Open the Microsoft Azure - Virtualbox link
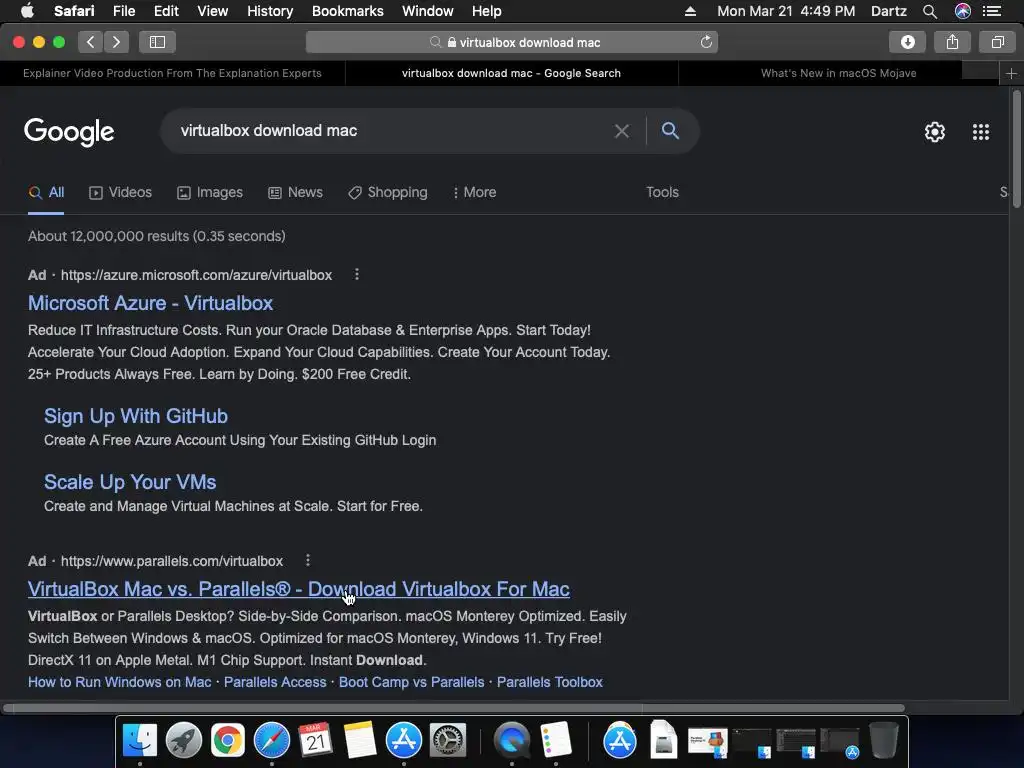 pos(150,304)
